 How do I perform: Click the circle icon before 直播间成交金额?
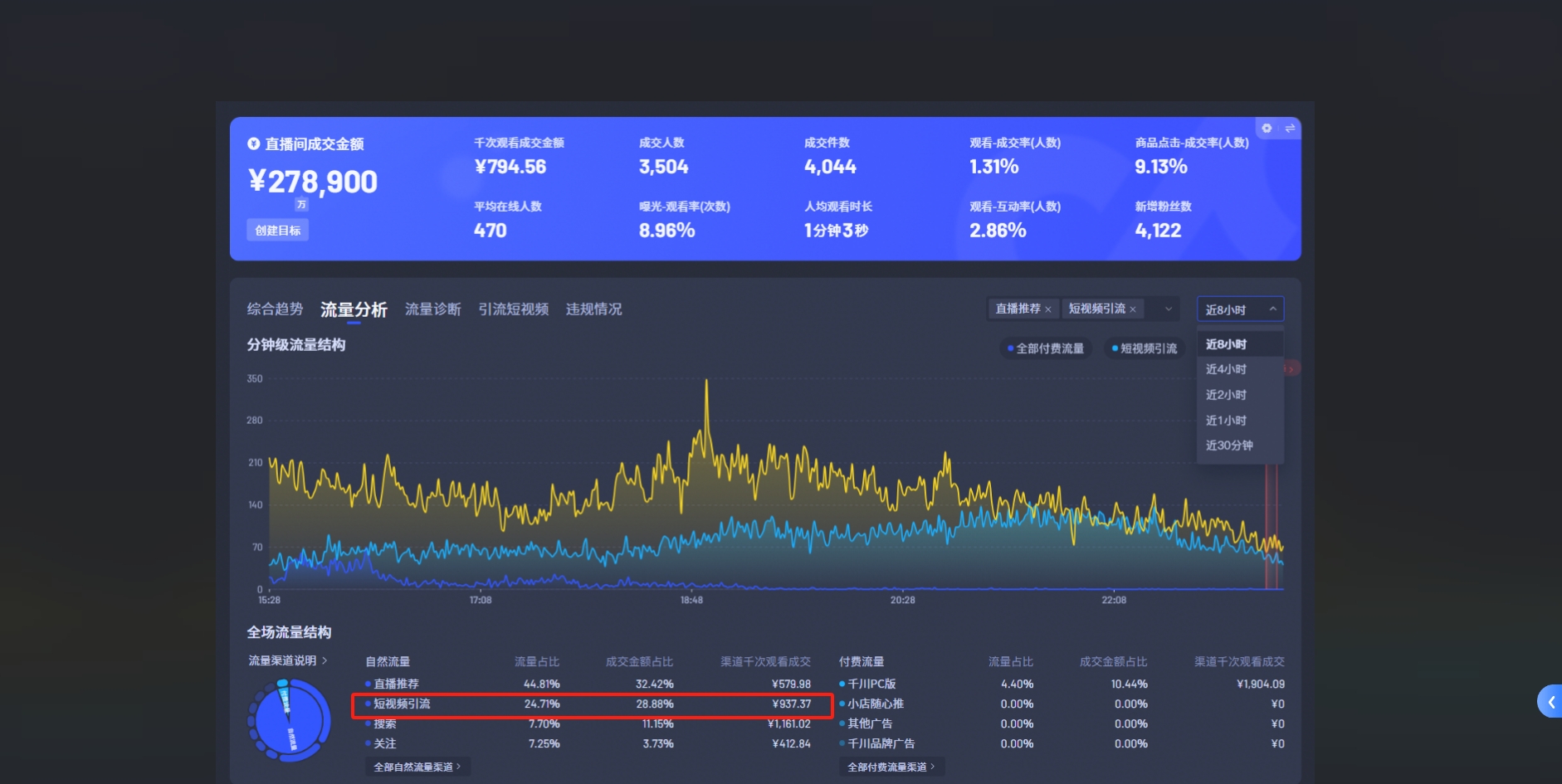point(253,144)
